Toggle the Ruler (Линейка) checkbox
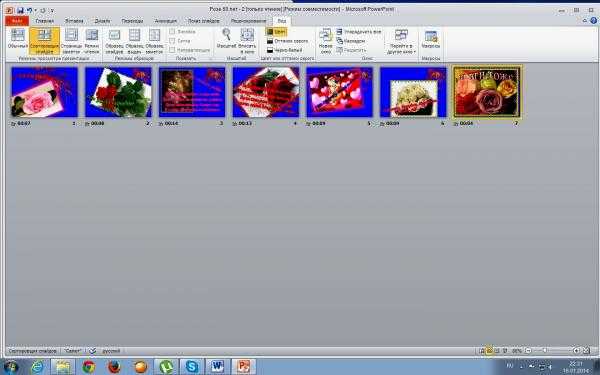 click(x=172, y=31)
